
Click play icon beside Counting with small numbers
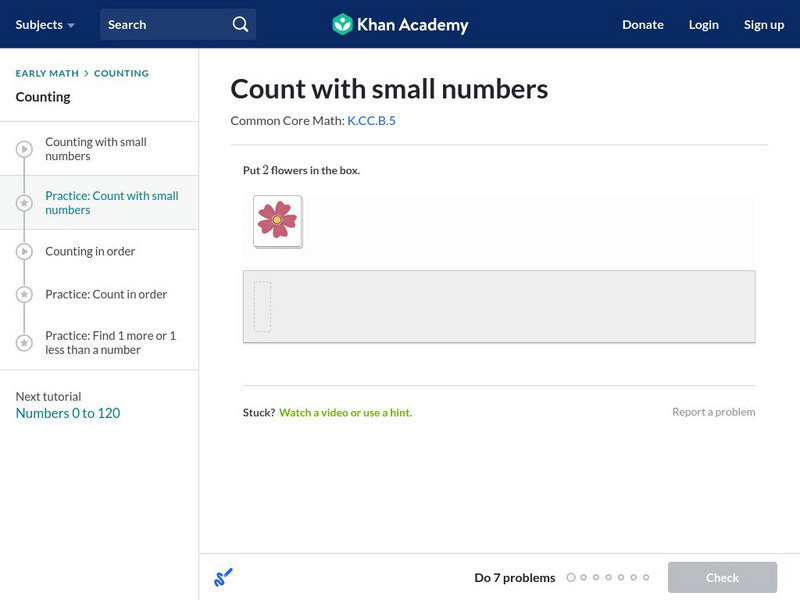point(24,149)
